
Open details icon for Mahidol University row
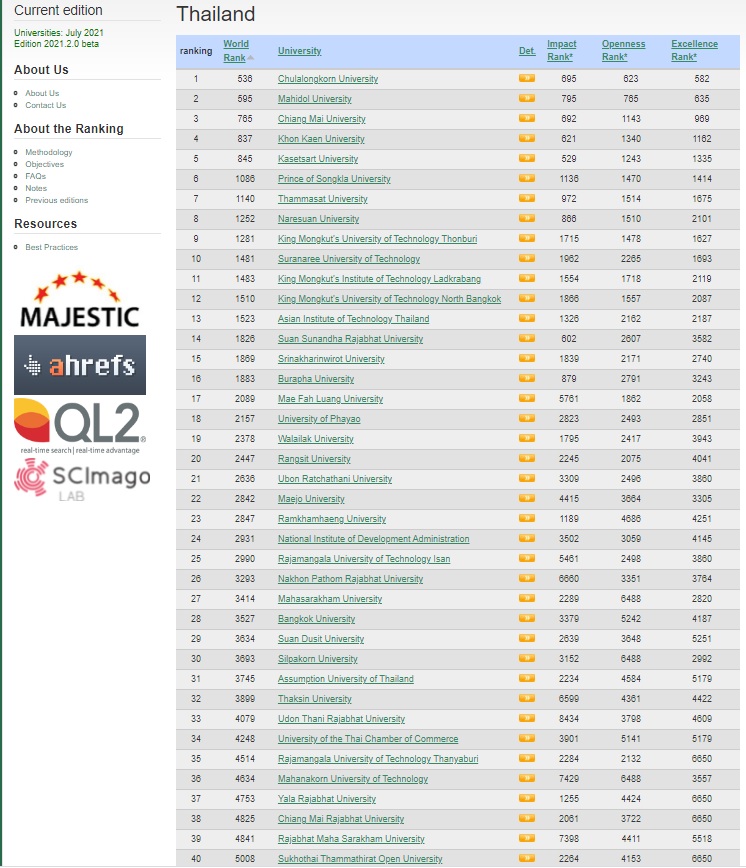[526, 99]
